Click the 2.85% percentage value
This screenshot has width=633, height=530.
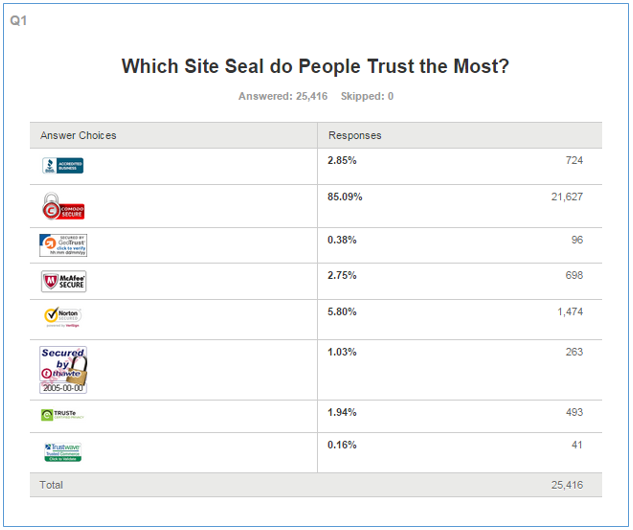[x=342, y=161]
